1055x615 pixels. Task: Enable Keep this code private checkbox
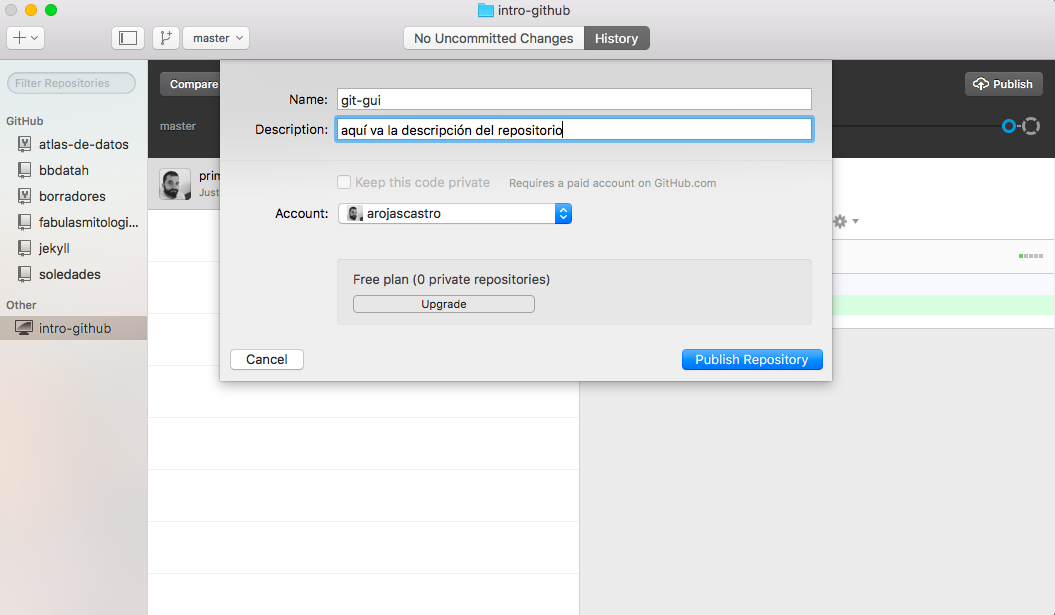point(344,183)
